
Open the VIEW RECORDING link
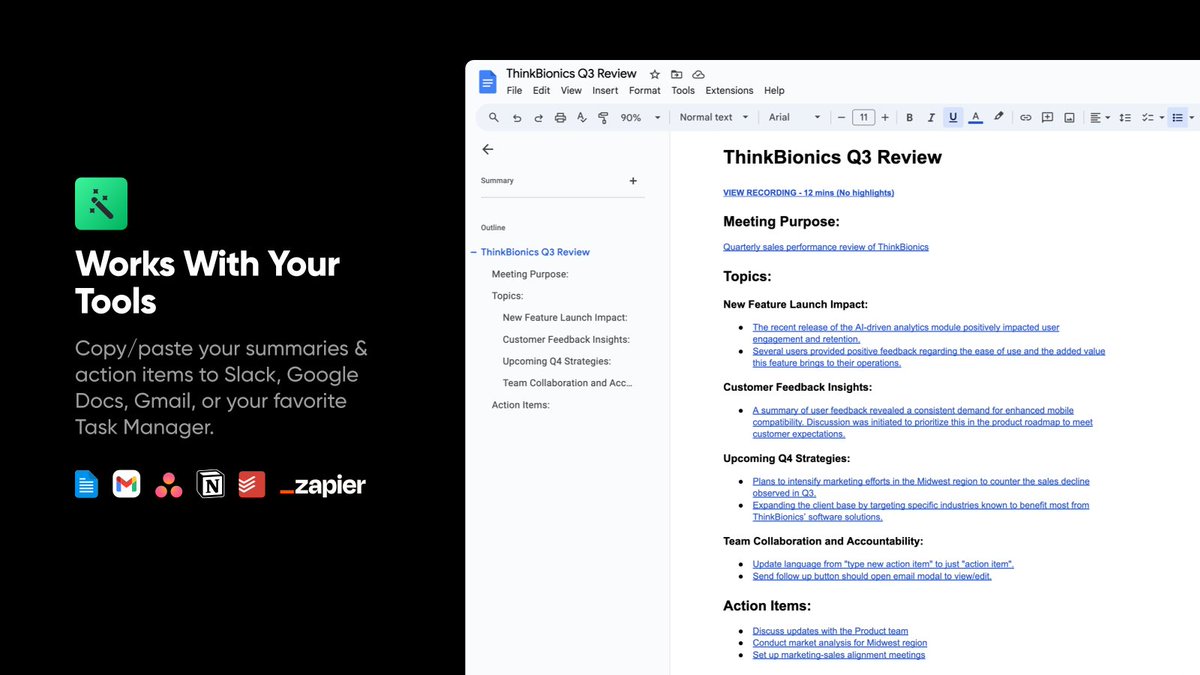(807, 192)
